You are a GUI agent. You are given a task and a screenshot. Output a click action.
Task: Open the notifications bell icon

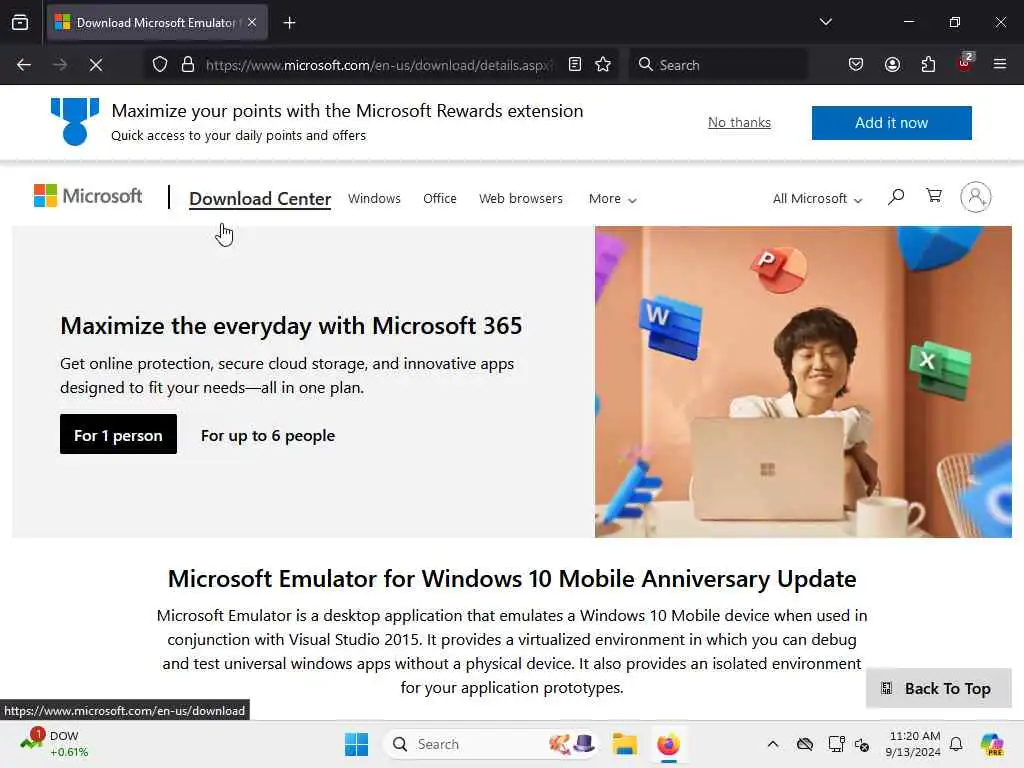click(x=956, y=744)
